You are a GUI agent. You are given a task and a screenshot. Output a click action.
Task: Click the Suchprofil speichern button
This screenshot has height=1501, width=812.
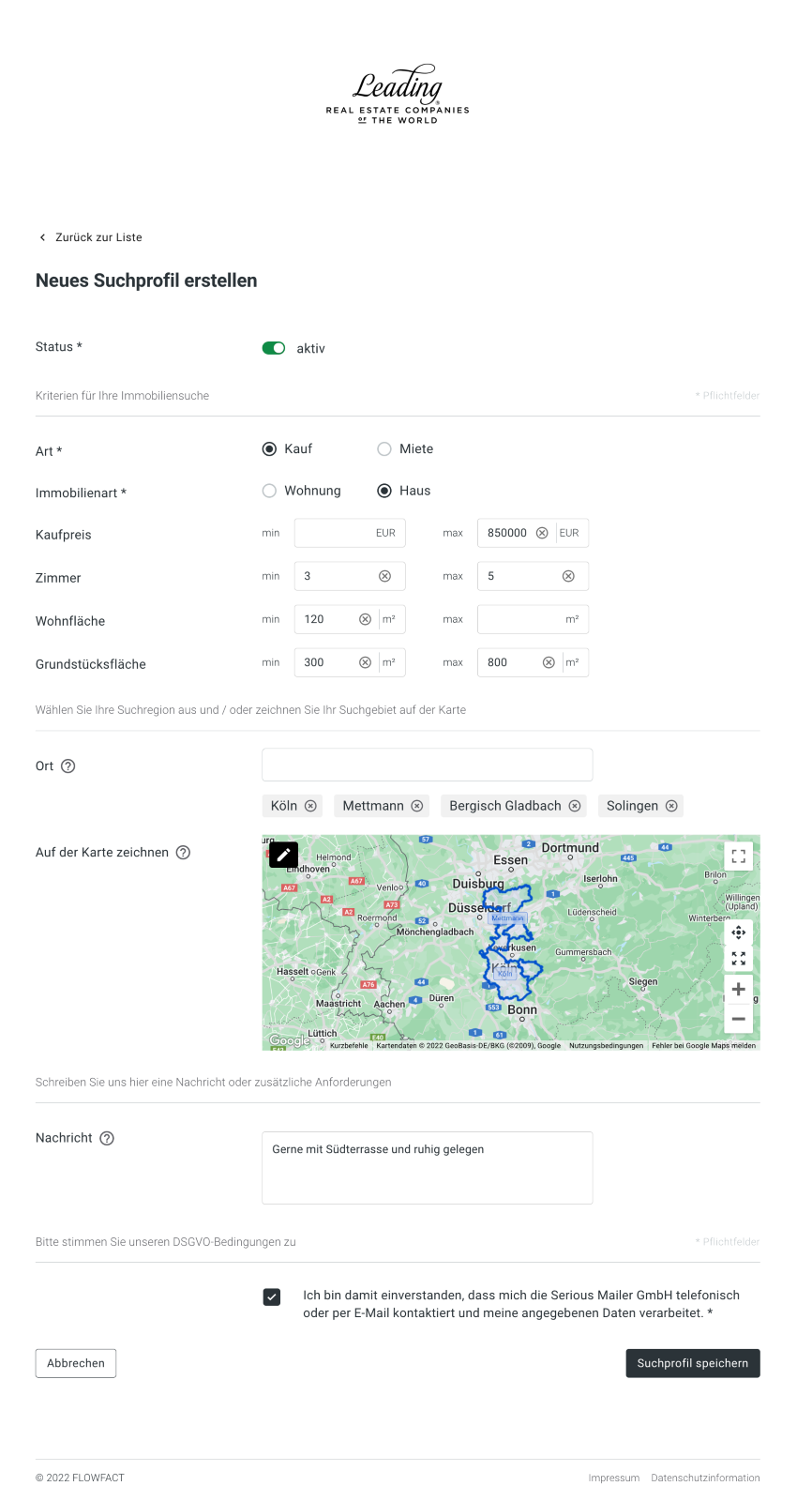pos(692,1363)
